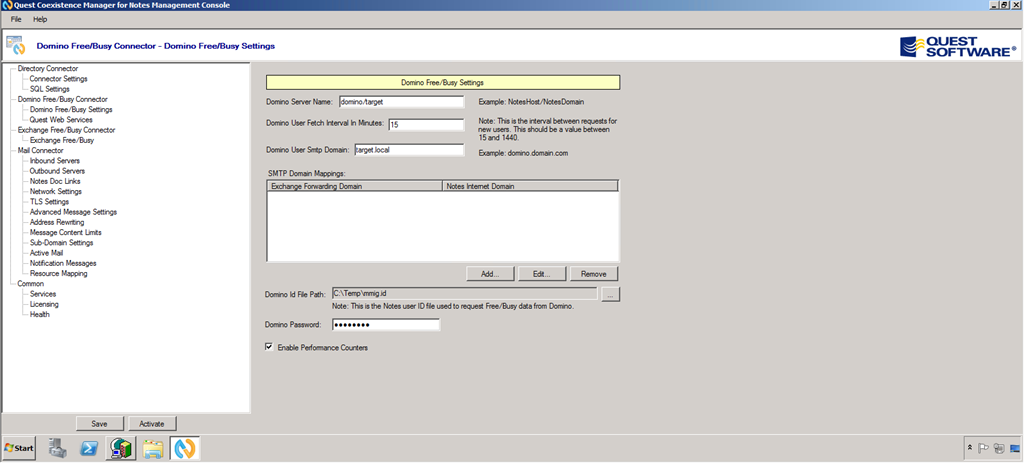Open Server Manager from the taskbar

57,448
